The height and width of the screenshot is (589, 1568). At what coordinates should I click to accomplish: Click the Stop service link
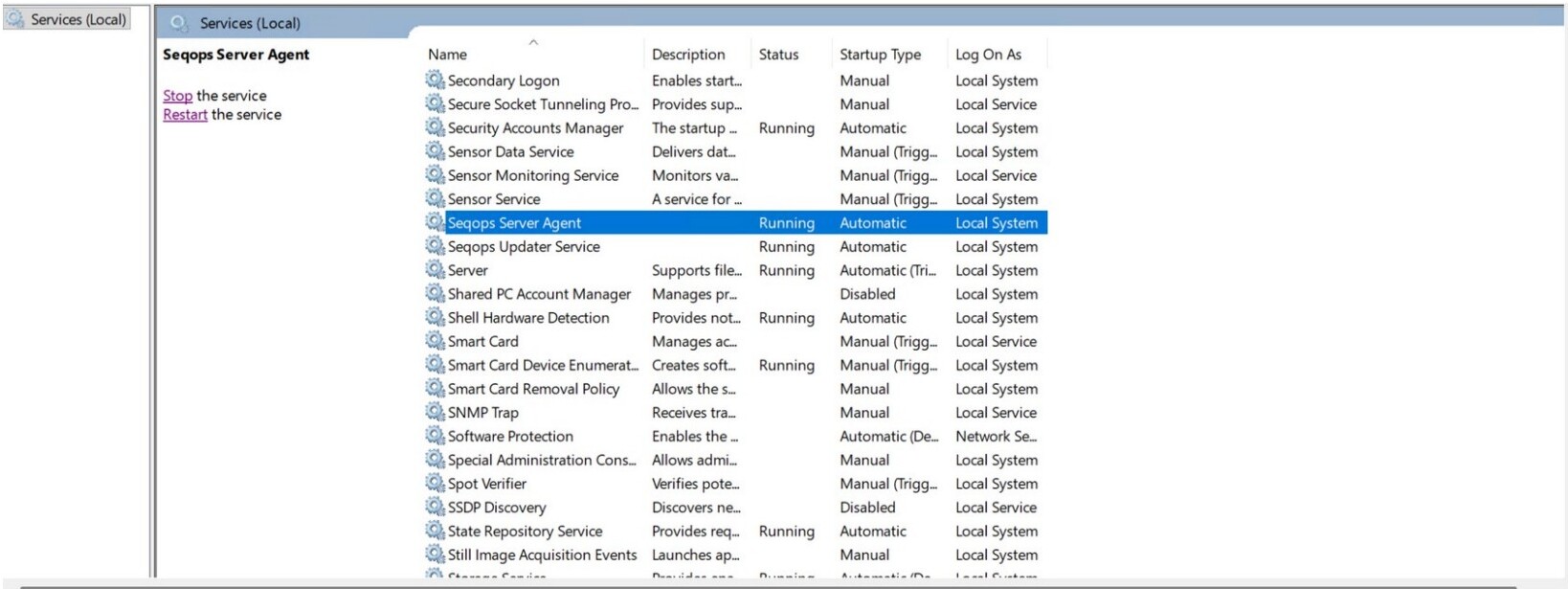[x=177, y=96]
